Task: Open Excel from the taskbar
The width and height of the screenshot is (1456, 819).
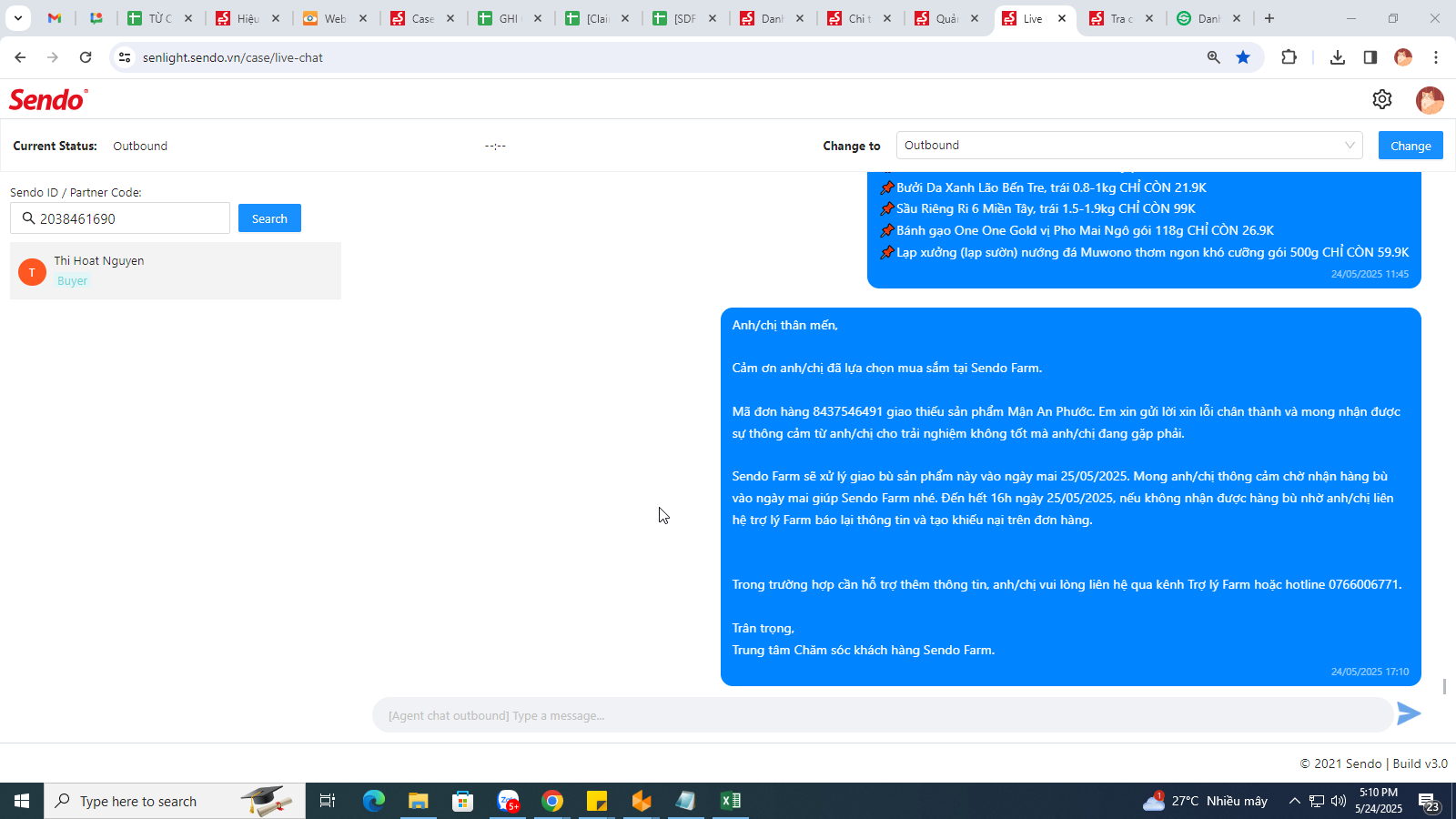Action: 731,801
